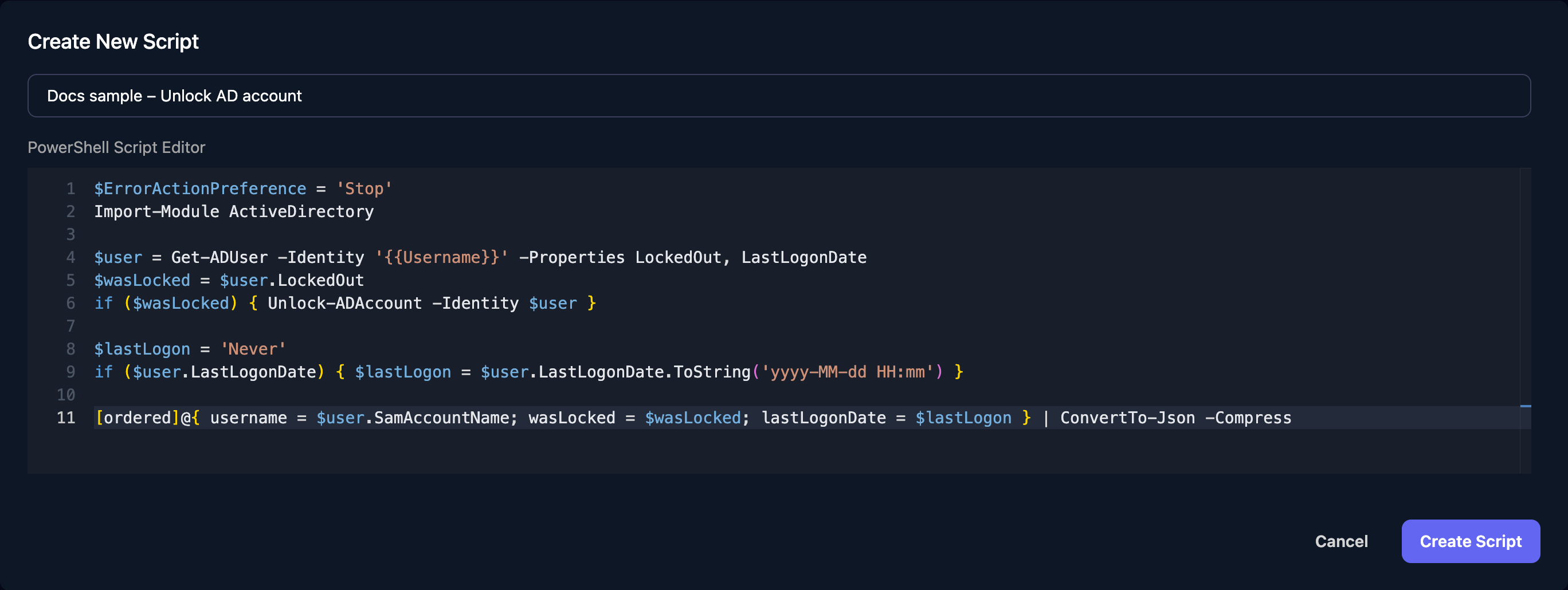Click 'ConvertTo-Json' on line 11
The image size is (1568, 590).
[x=1127, y=418]
